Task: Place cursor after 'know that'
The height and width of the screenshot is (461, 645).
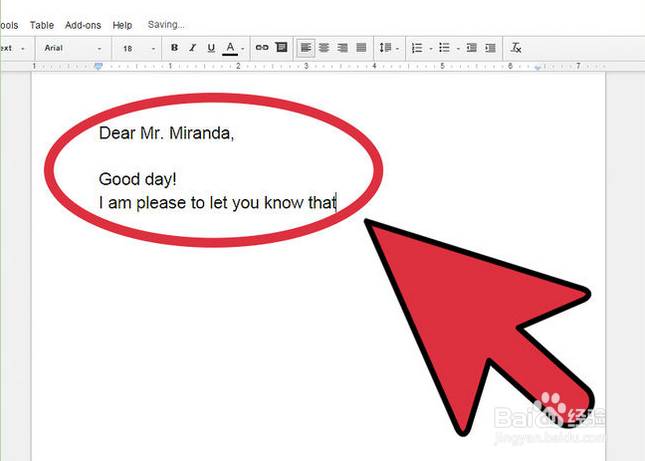Action: point(336,202)
